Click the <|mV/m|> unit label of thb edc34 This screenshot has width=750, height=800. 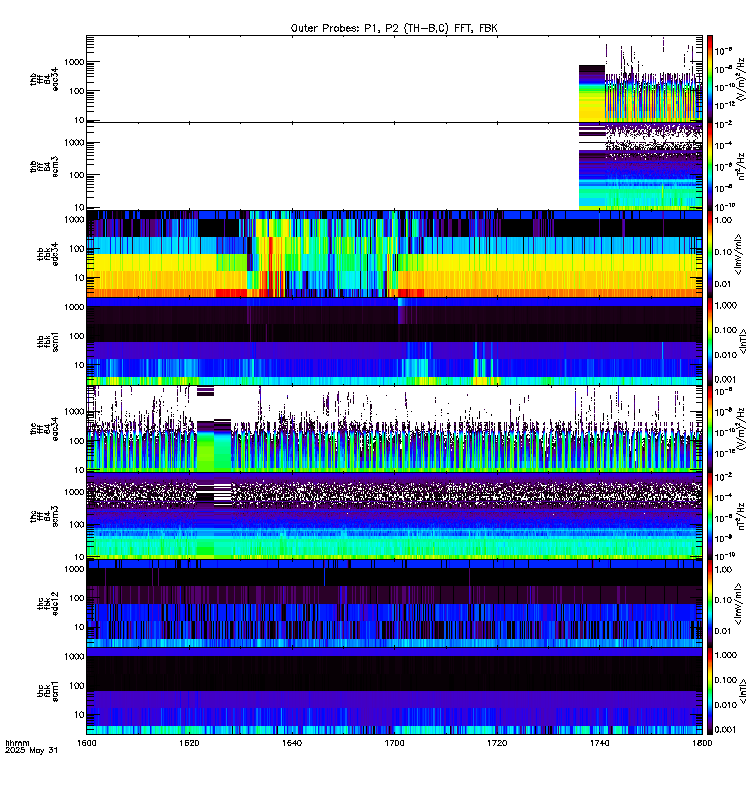coord(739,254)
